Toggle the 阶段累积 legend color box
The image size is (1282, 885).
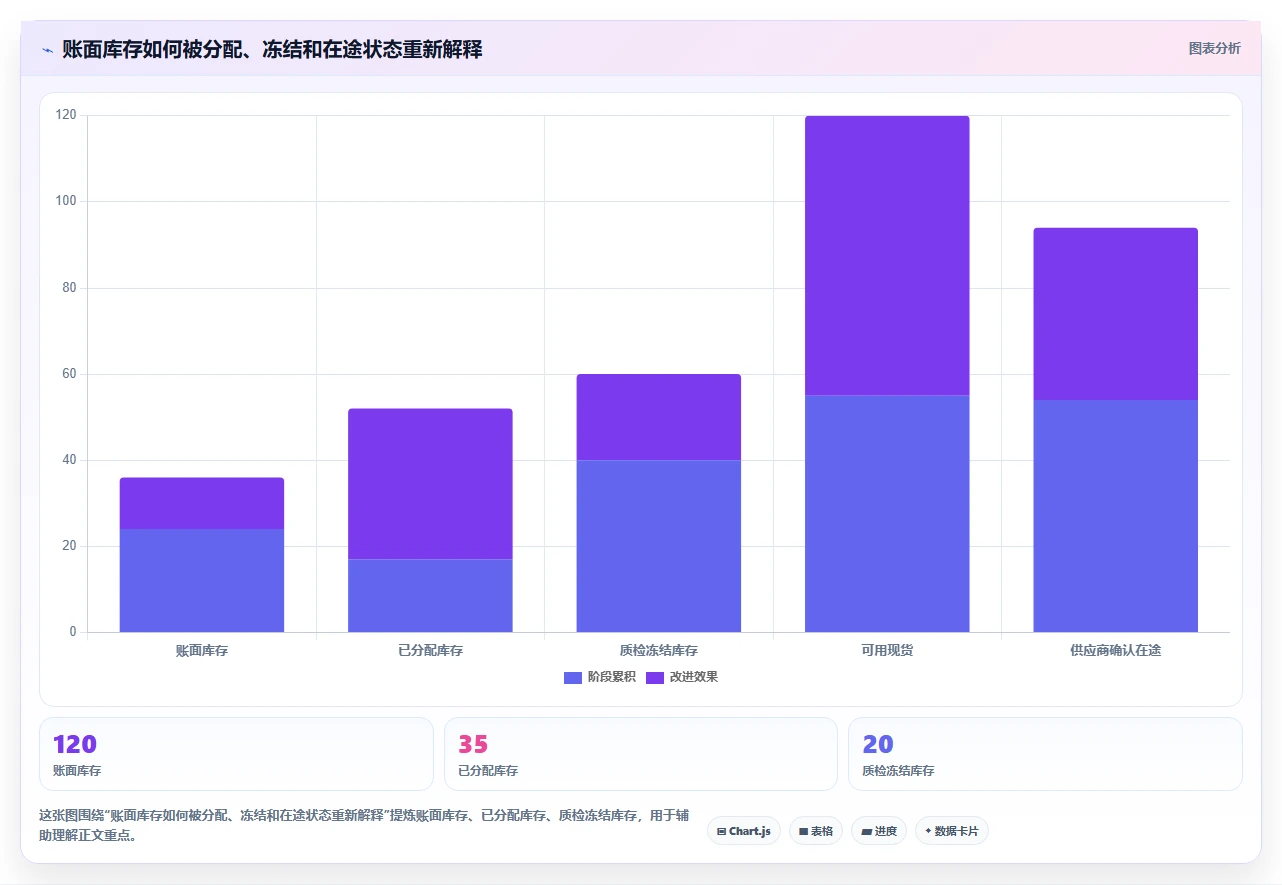click(572, 678)
